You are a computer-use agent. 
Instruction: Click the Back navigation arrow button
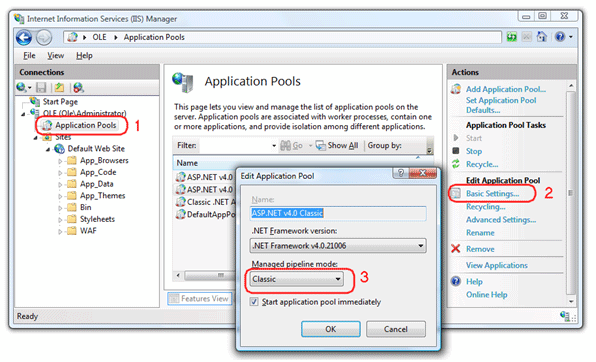[x=24, y=38]
